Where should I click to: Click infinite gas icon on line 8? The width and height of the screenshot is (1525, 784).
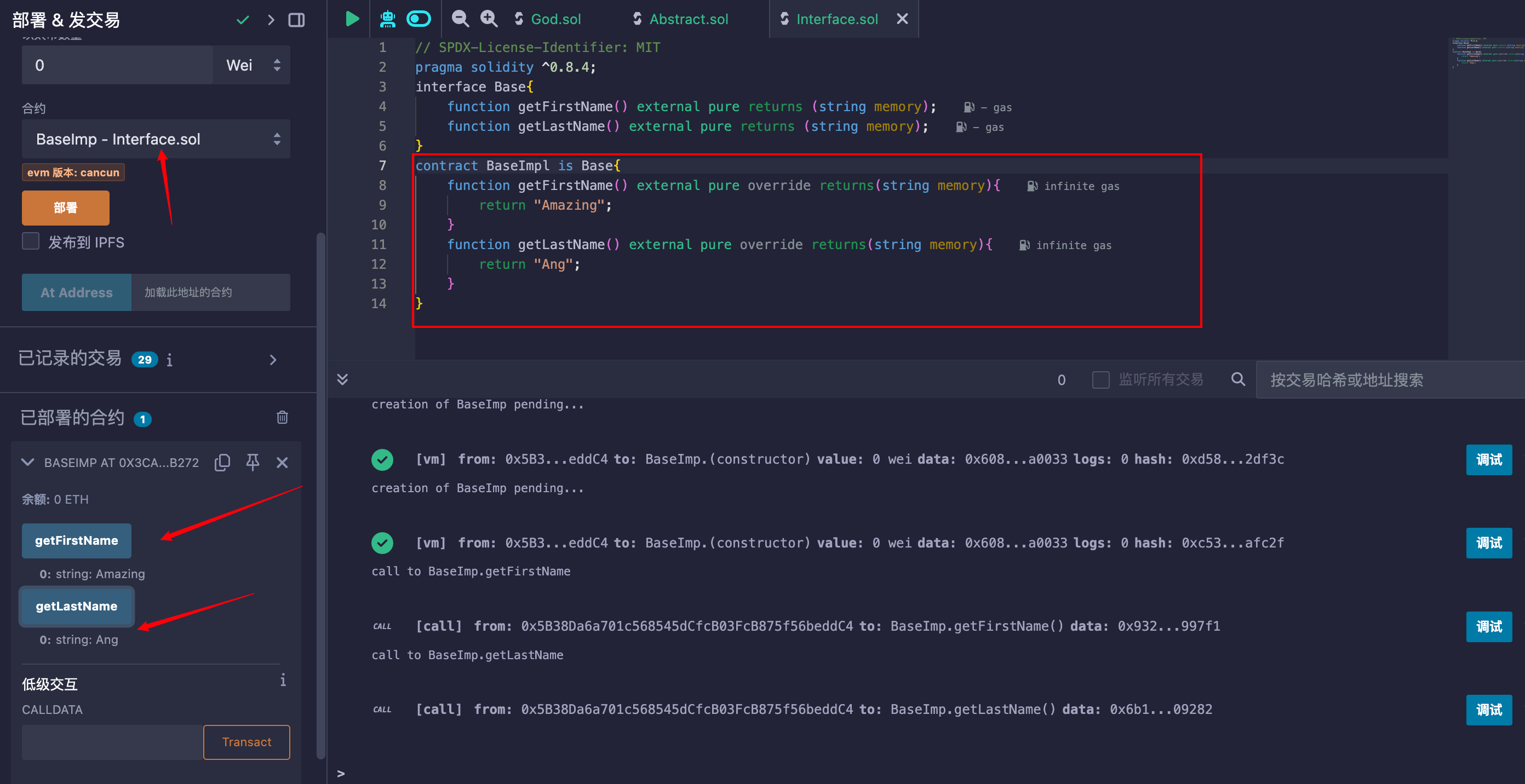[1033, 186]
